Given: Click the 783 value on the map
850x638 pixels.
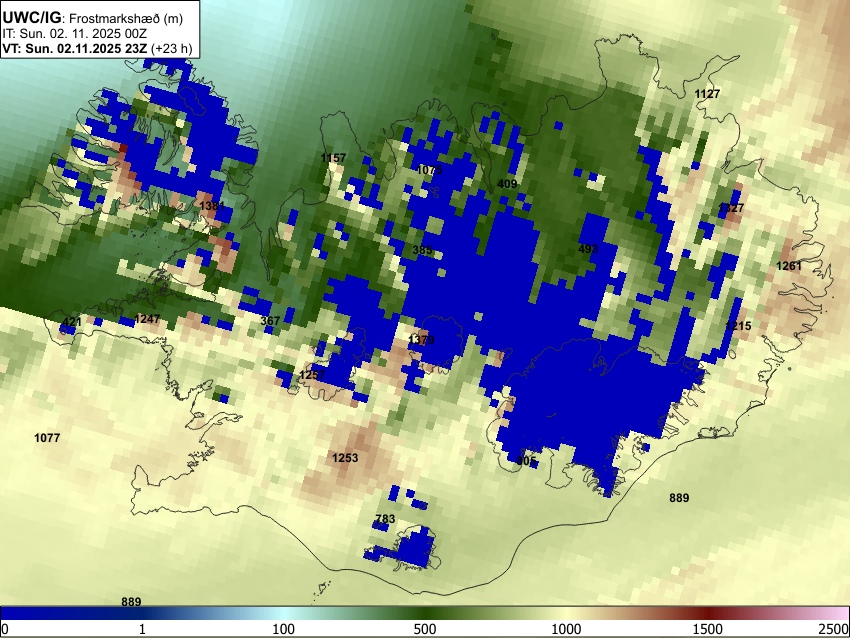Looking at the screenshot, I should pos(385,519).
